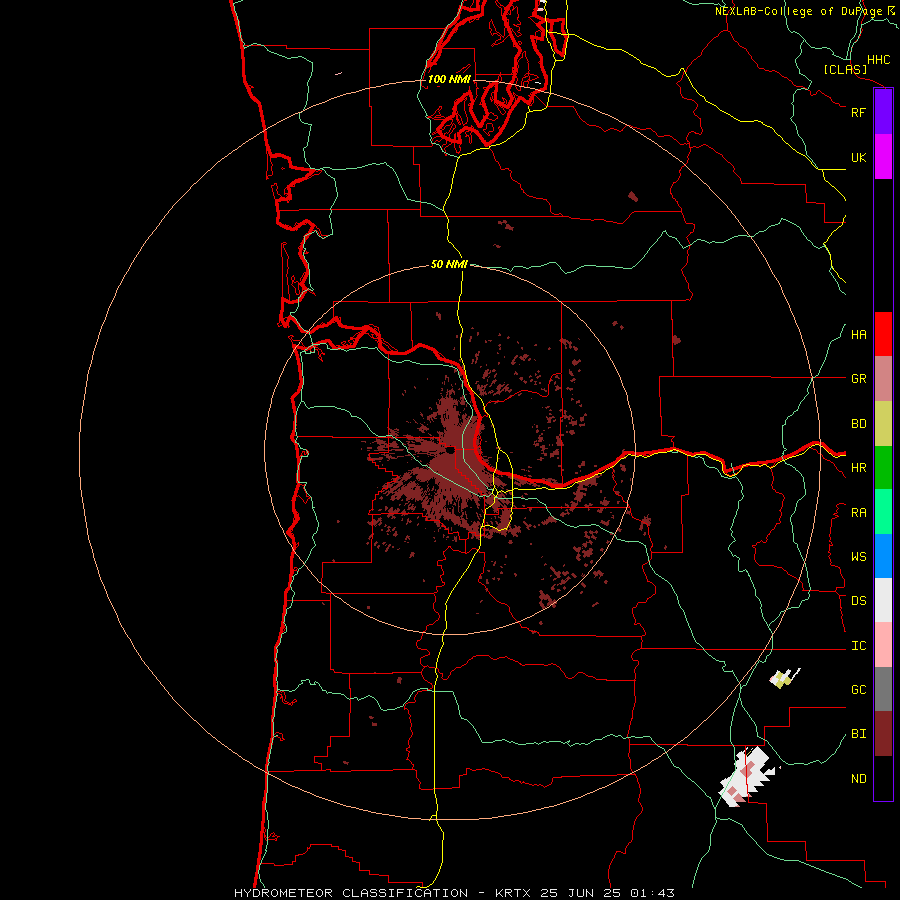
Task: Click the HA red legend swatch
Action: [883, 334]
